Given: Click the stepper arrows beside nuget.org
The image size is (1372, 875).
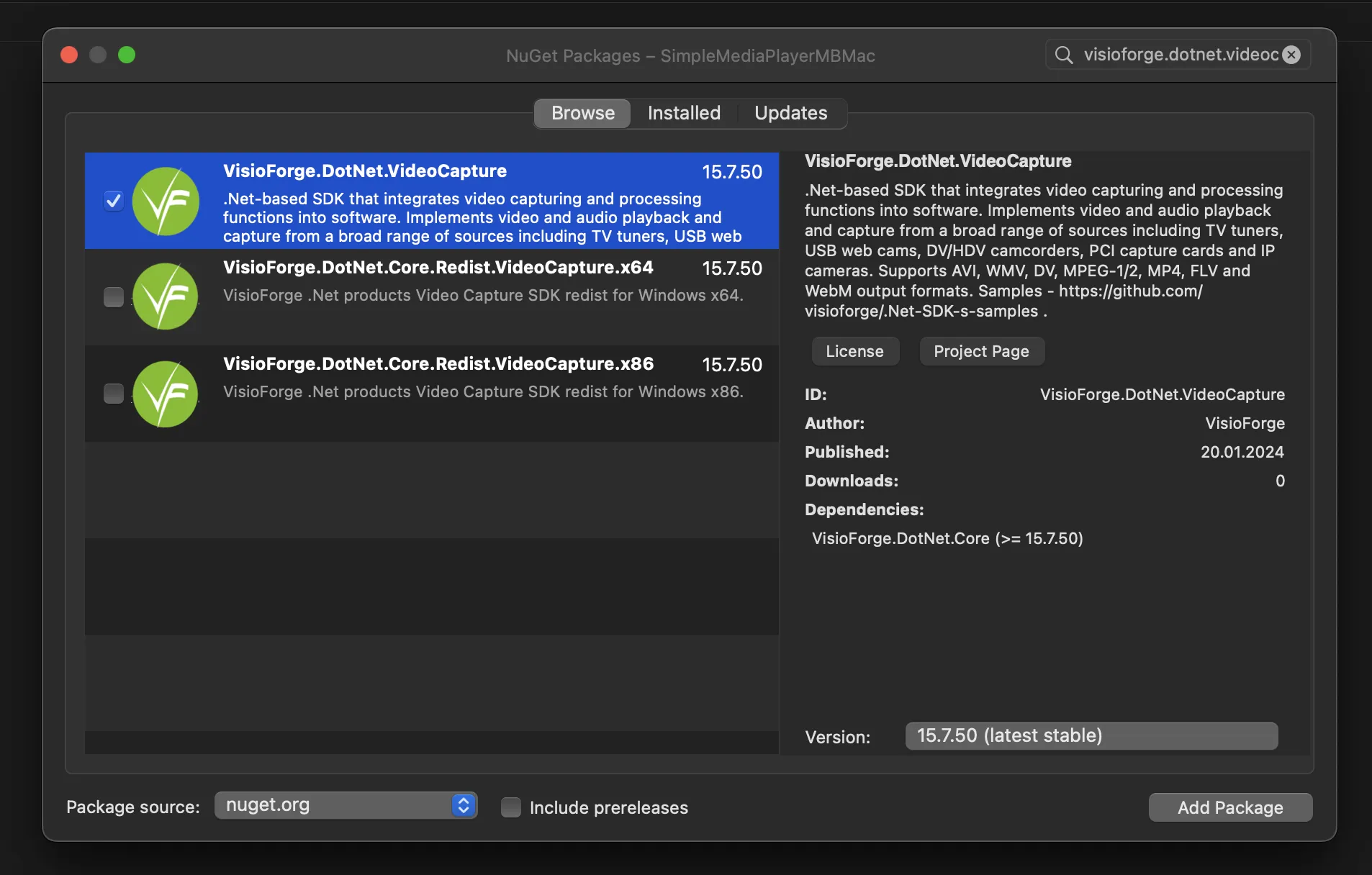Looking at the screenshot, I should click(x=463, y=805).
